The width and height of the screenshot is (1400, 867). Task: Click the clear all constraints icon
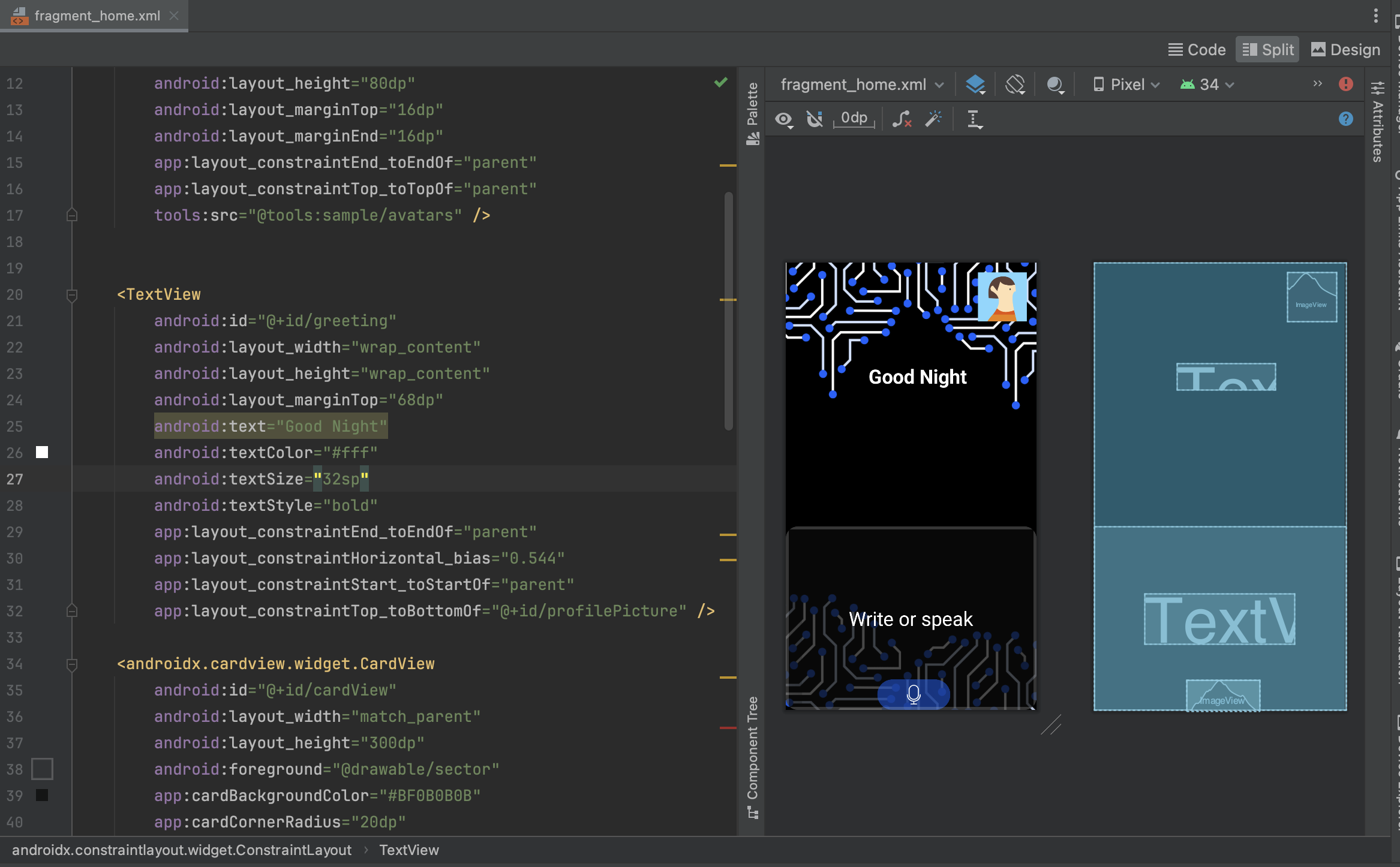click(x=902, y=119)
